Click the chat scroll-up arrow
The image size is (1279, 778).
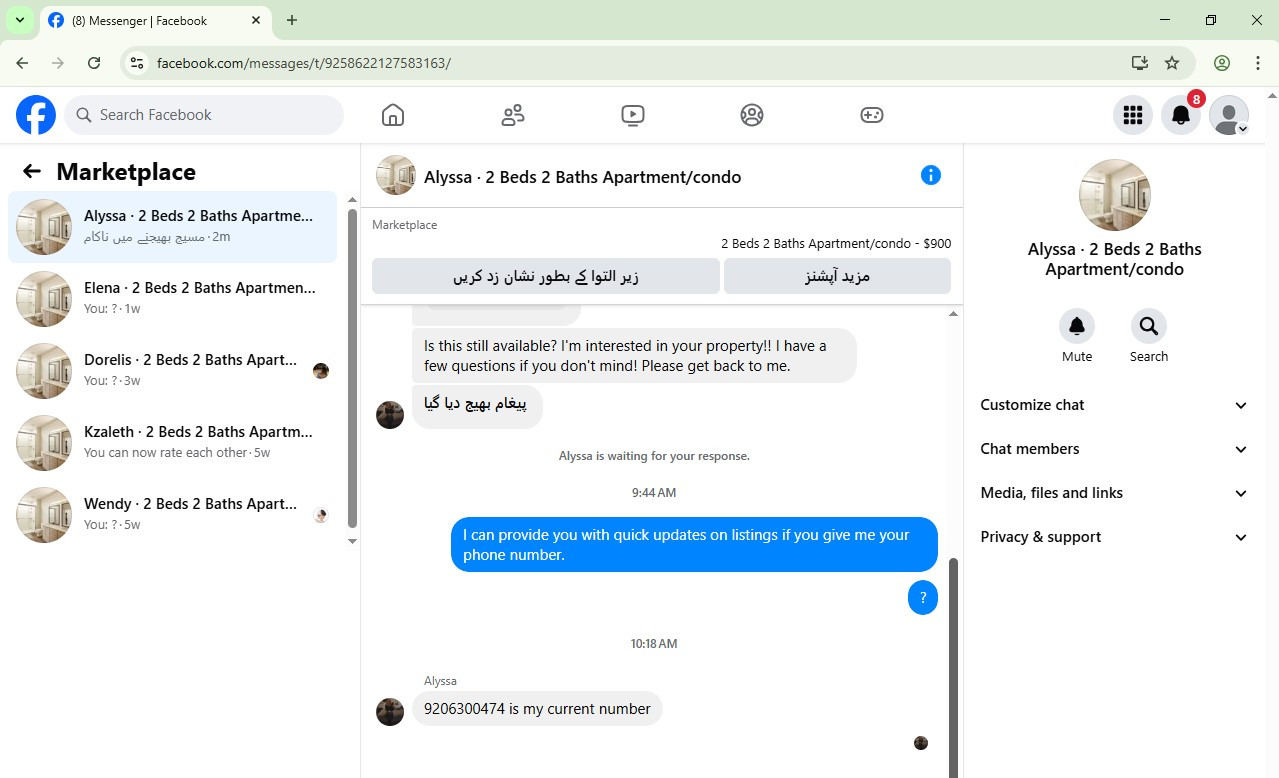[953, 314]
